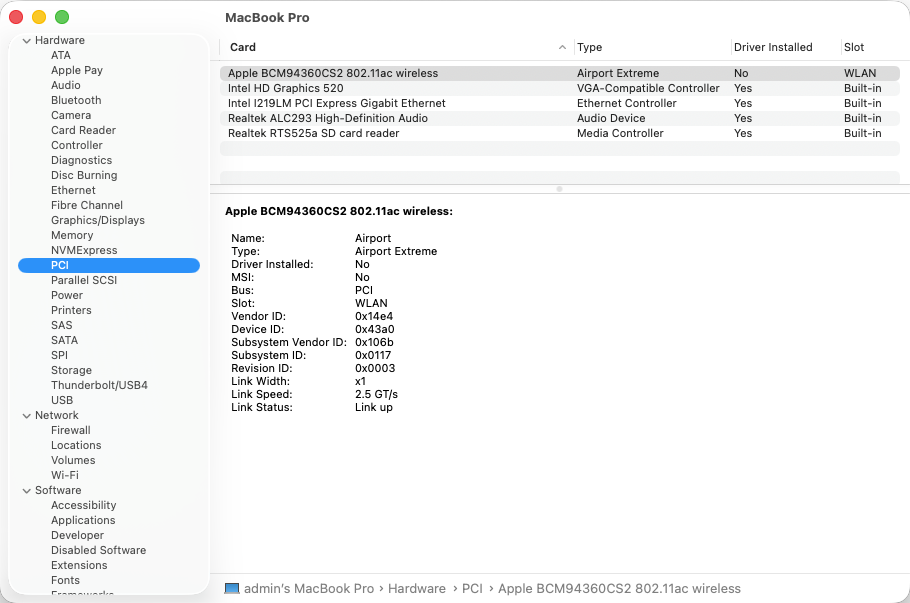
Task: Open the Card Reader section
Action: pyautogui.click(x=83, y=131)
